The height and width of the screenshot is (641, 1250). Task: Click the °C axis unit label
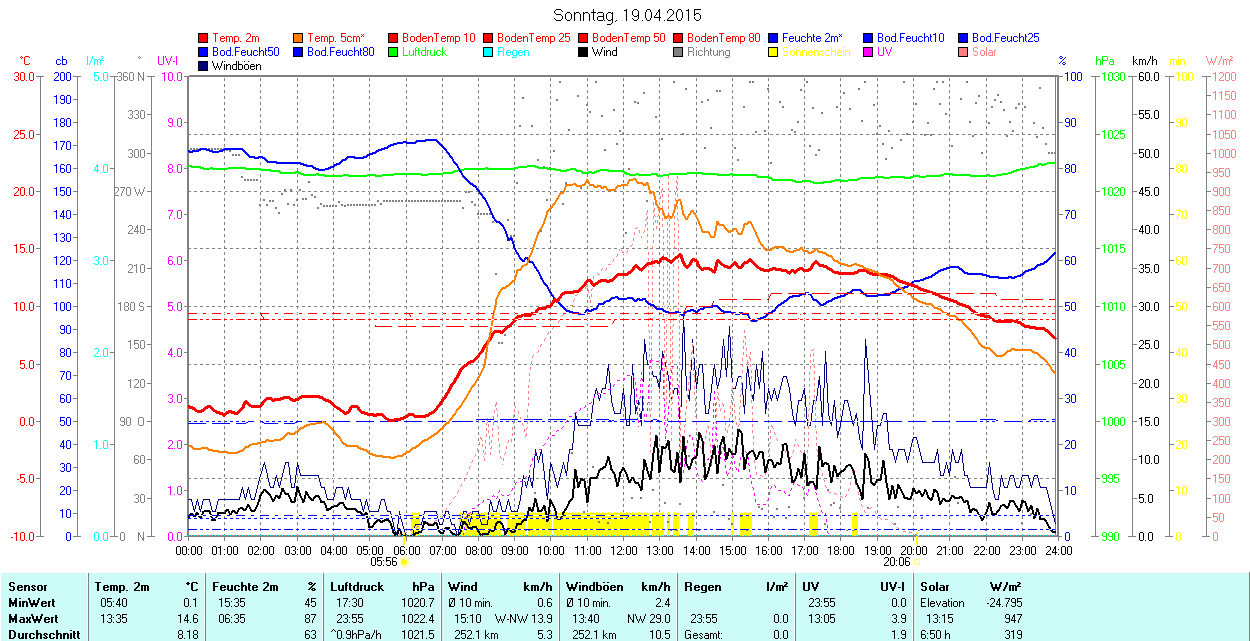(x=26, y=61)
